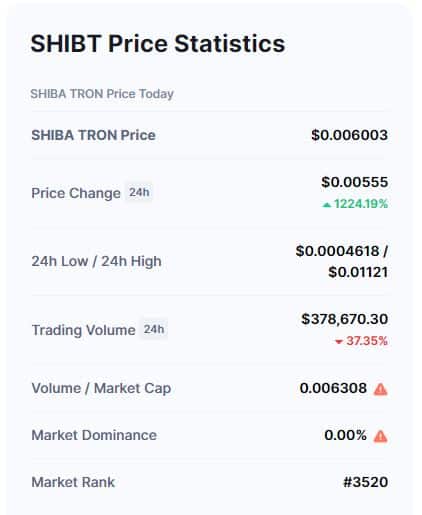This screenshot has height=515, width=422.
Task: Click the $0.006003 price value
Action: click(350, 135)
